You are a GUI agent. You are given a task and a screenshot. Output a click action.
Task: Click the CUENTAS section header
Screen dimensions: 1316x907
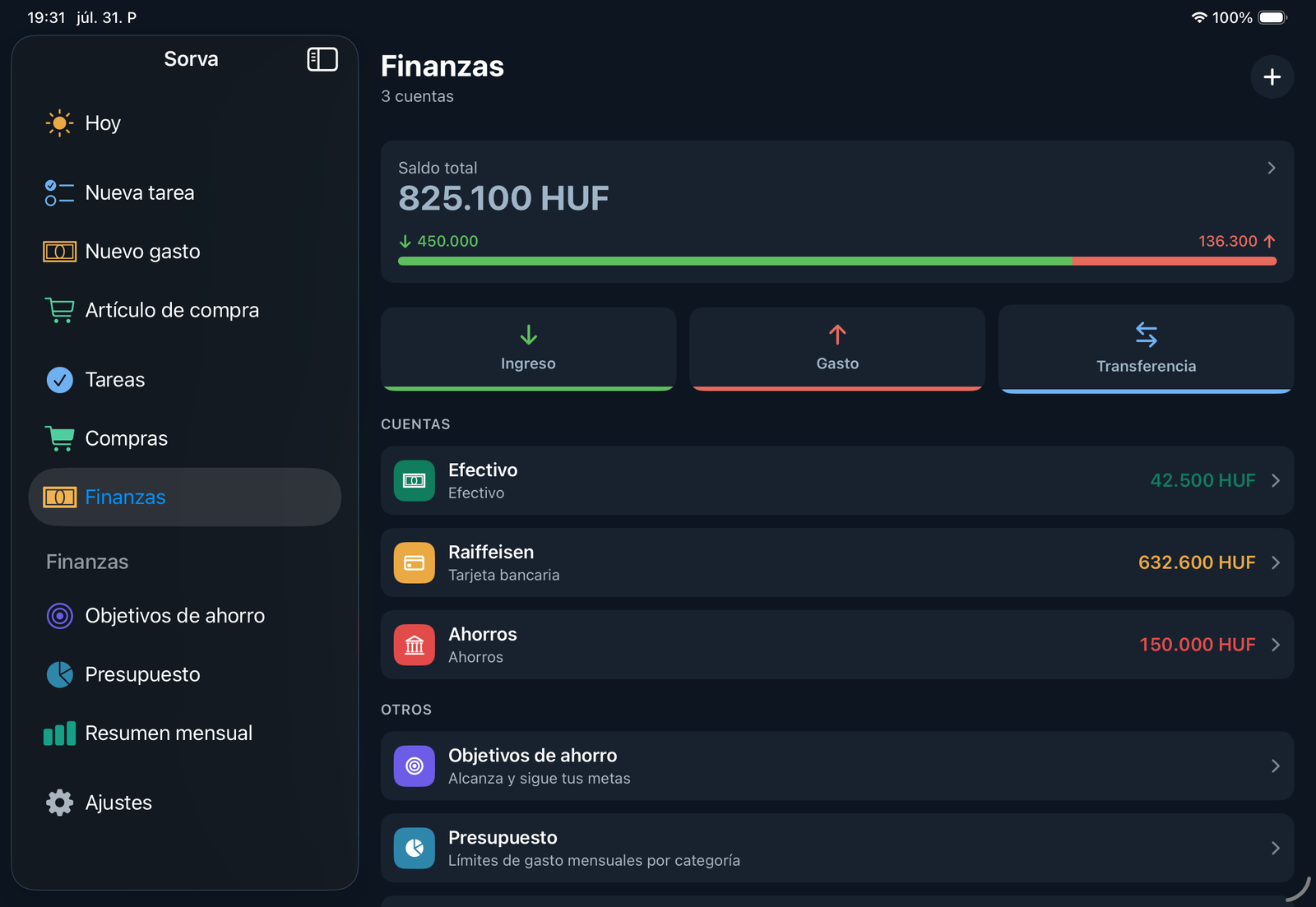(415, 424)
